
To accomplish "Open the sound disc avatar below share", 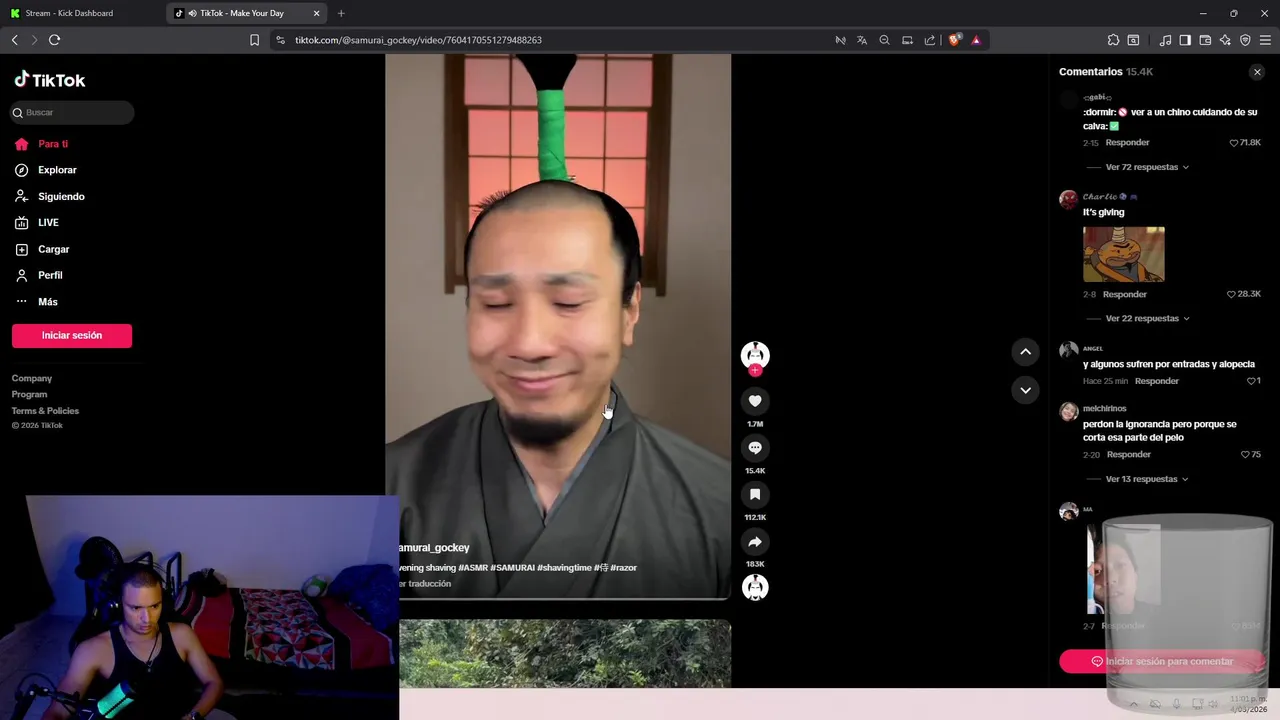I will (x=755, y=588).
